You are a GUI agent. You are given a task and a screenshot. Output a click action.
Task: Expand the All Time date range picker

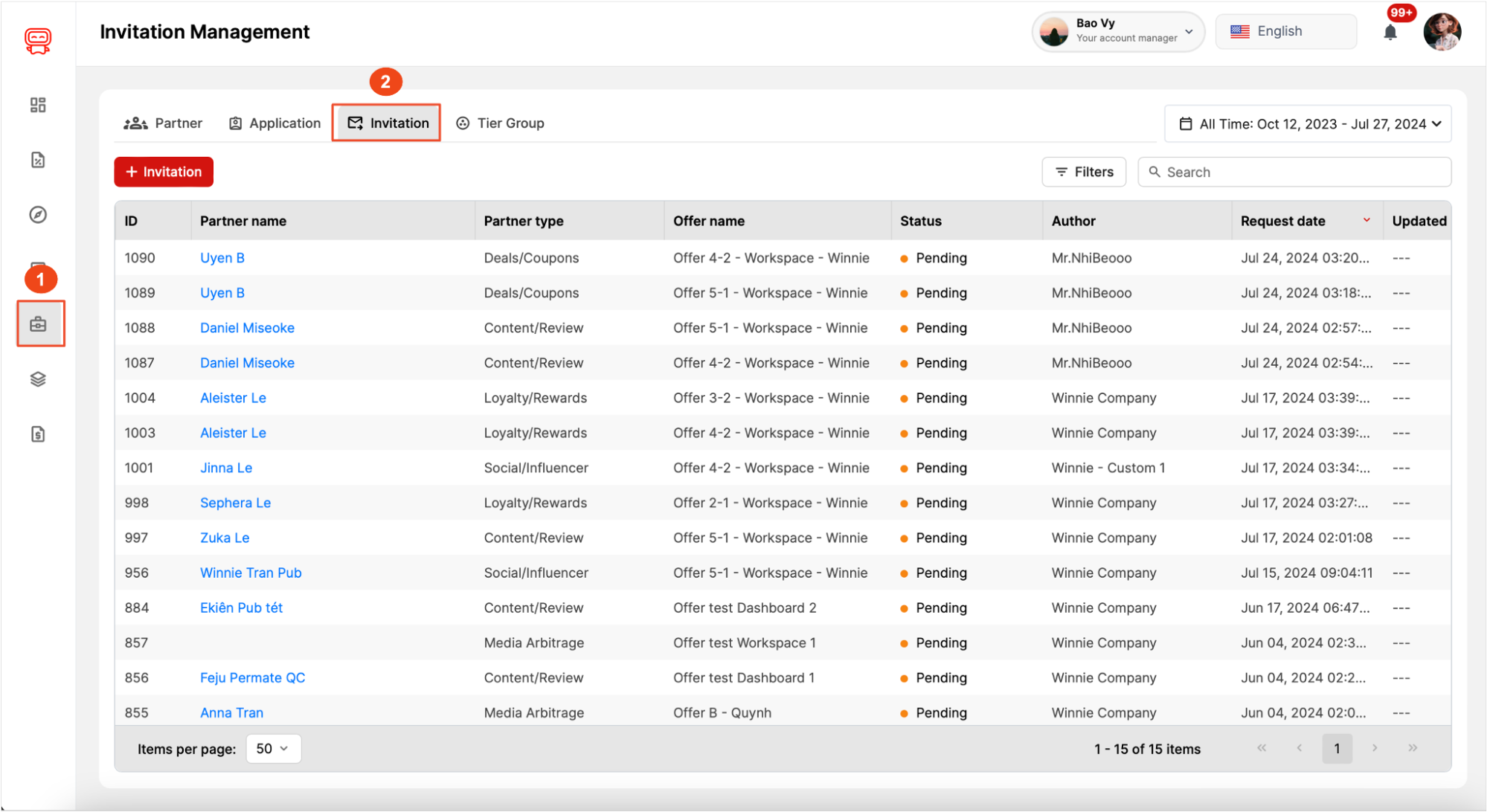1308,124
